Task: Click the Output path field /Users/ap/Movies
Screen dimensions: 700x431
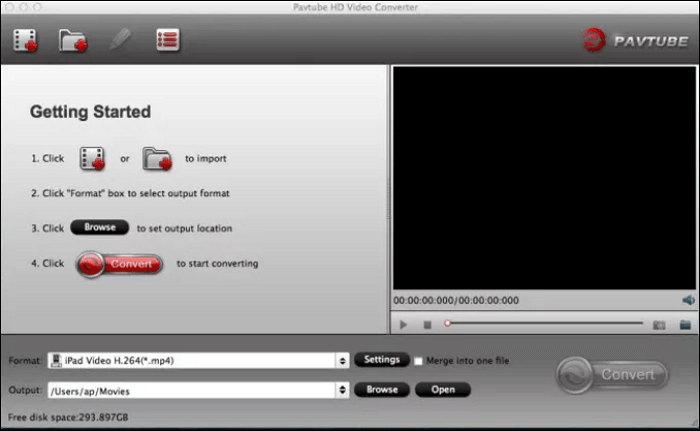Action: pyautogui.click(x=198, y=390)
